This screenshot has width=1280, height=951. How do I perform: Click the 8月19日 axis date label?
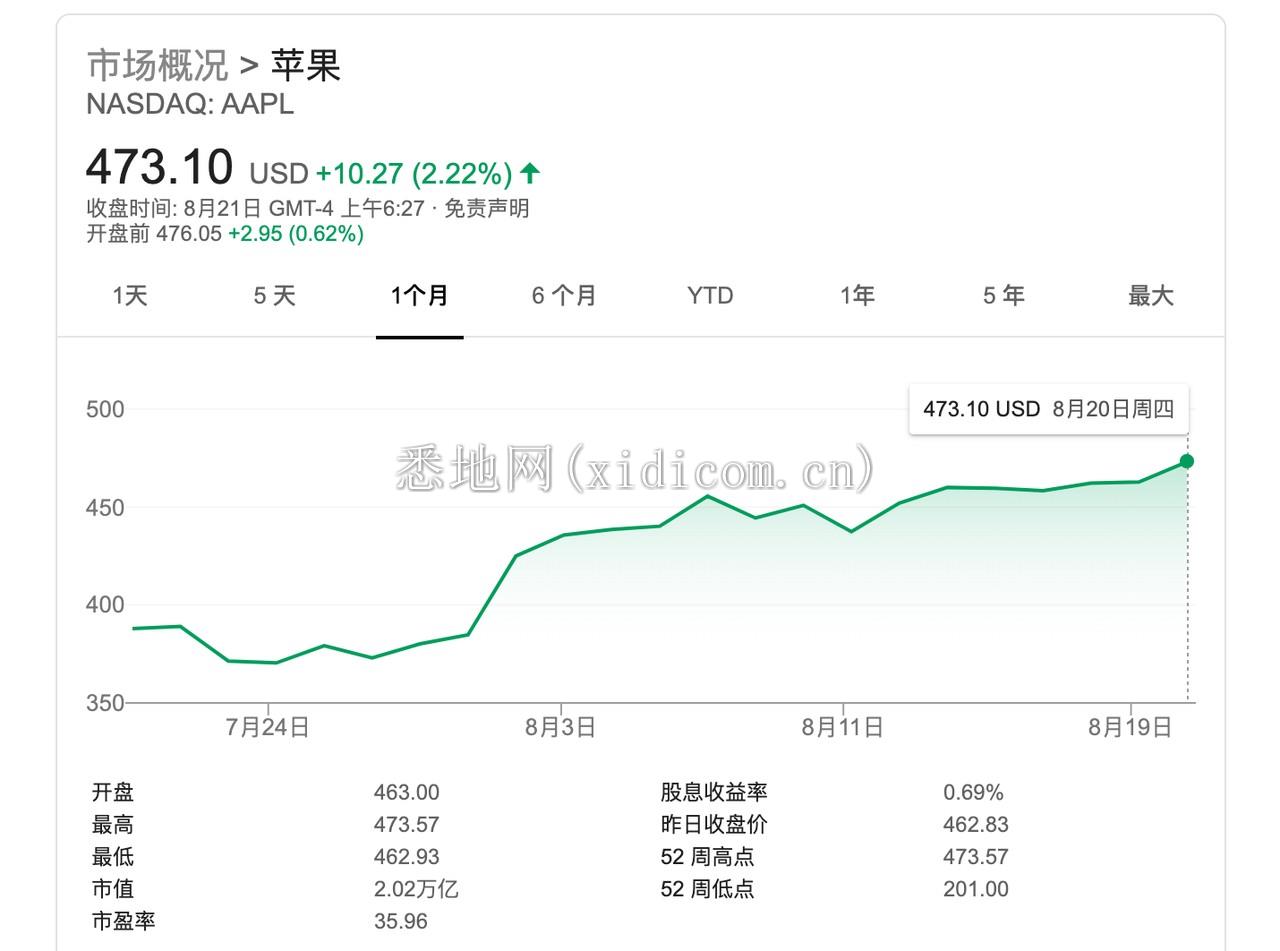tap(1130, 728)
